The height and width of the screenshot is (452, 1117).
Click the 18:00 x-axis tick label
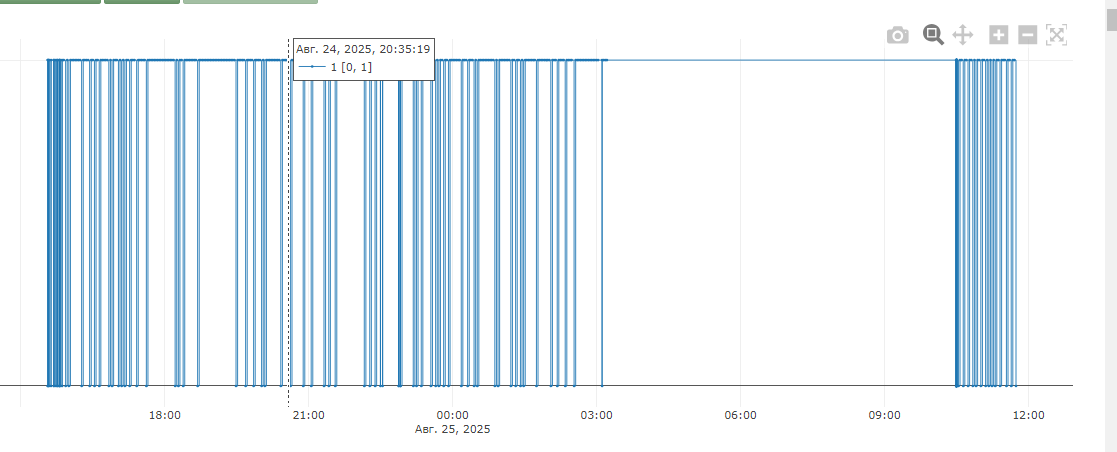coord(164,415)
